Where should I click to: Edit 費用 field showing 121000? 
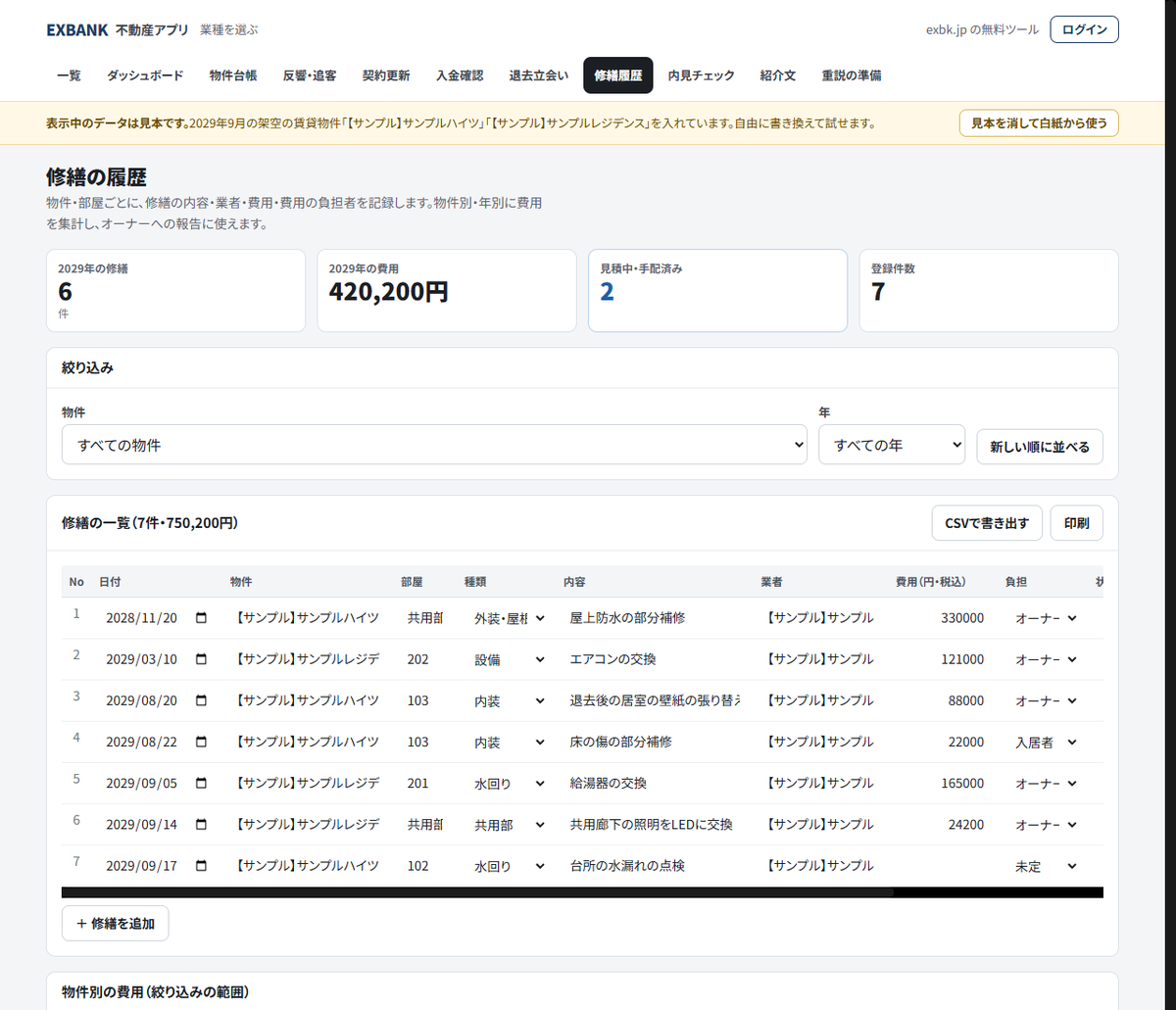point(942,659)
